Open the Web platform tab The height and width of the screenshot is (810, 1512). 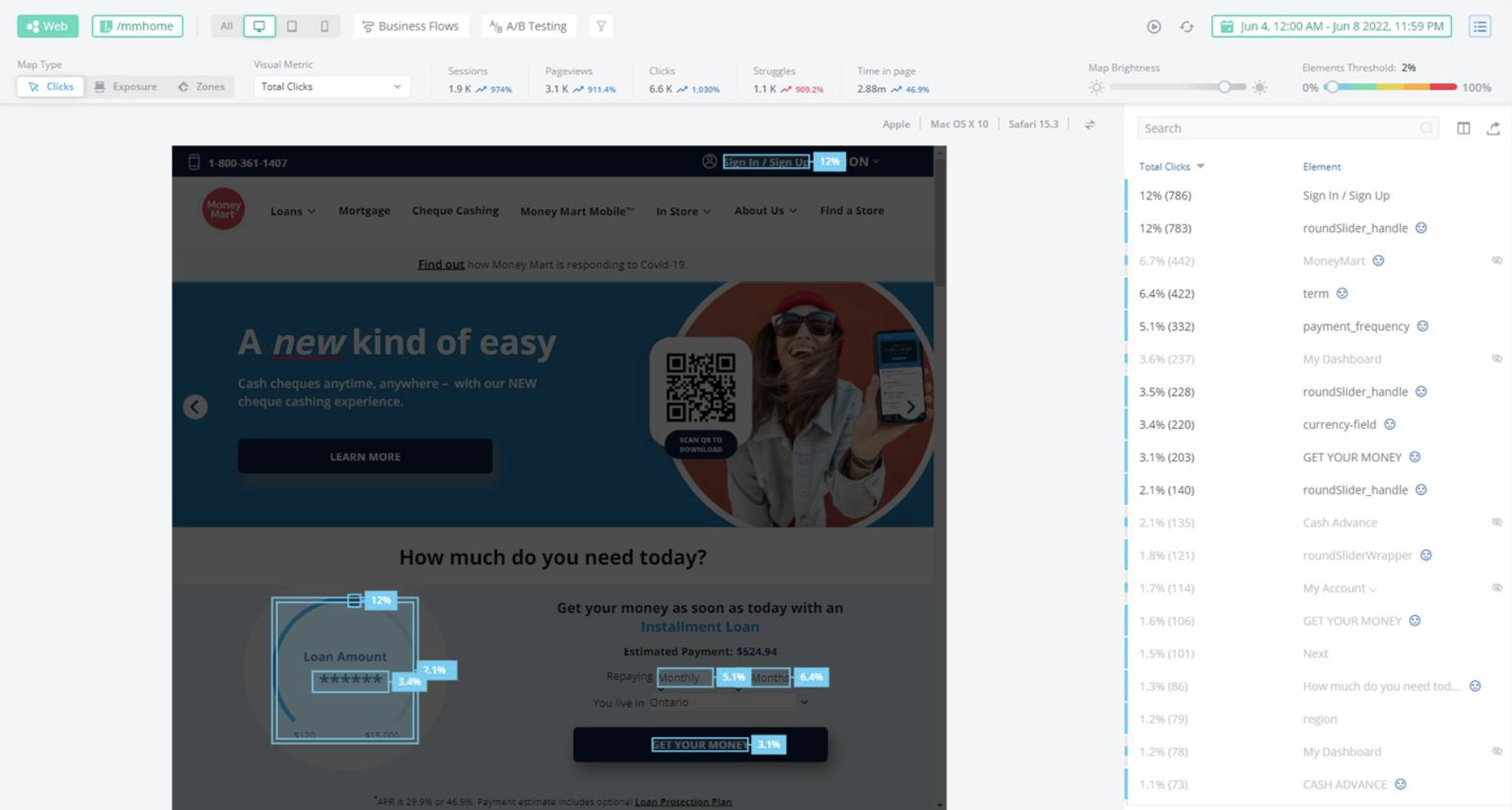pyautogui.click(x=47, y=26)
